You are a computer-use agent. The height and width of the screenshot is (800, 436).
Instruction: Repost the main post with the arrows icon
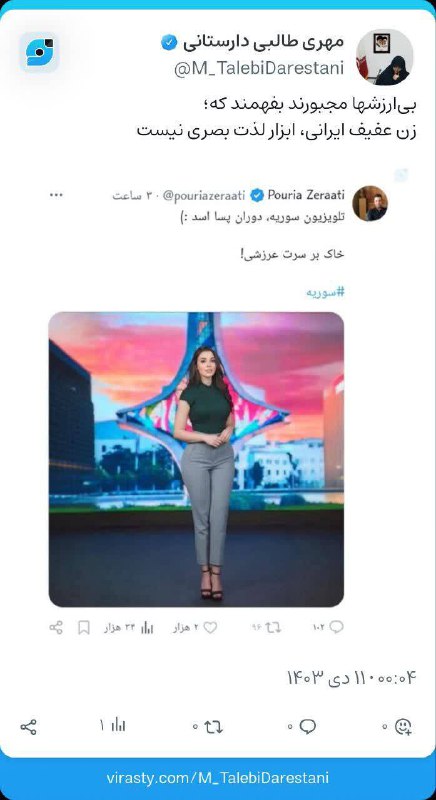pos(214,727)
